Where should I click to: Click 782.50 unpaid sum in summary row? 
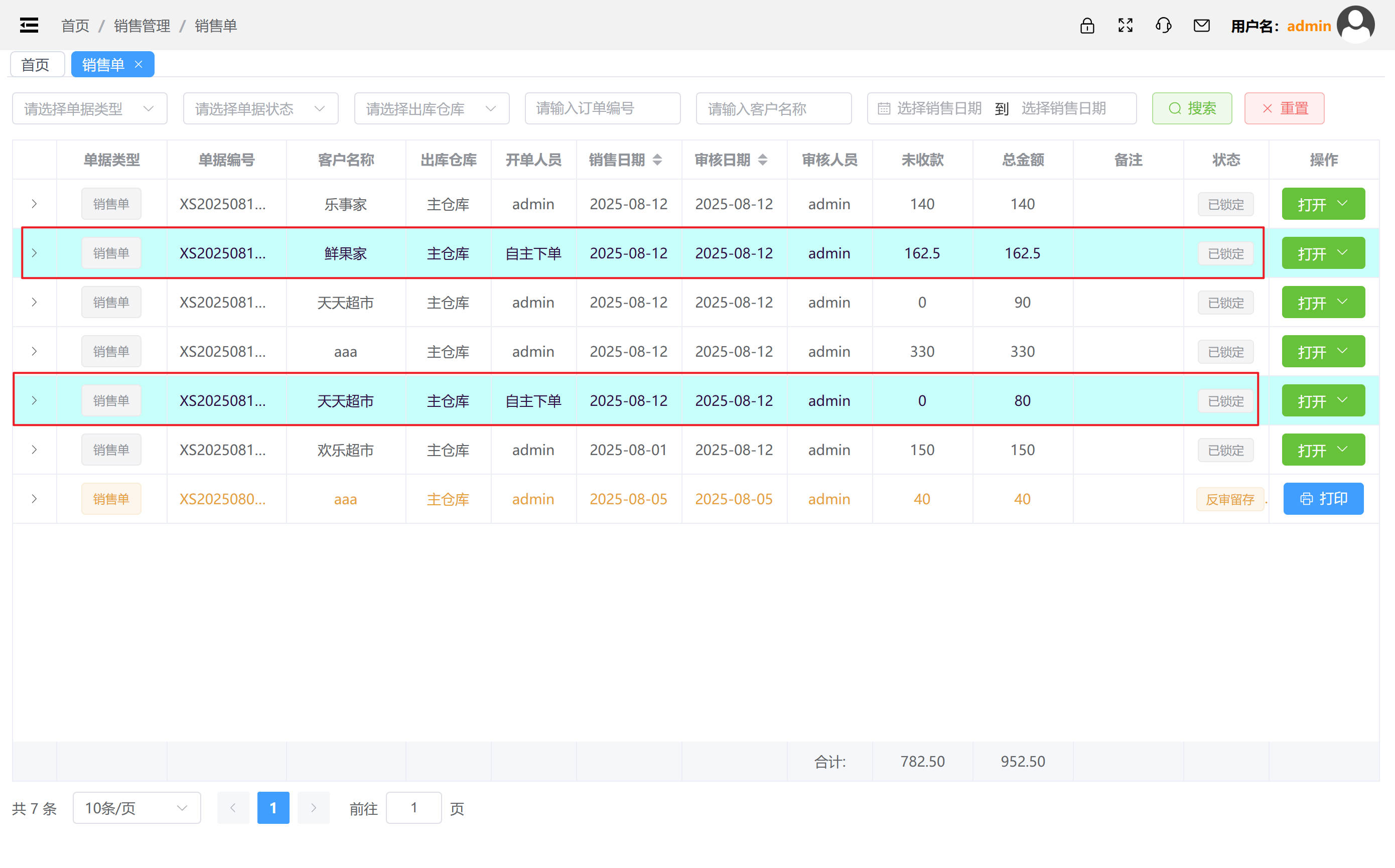click(x=922, y=761)
